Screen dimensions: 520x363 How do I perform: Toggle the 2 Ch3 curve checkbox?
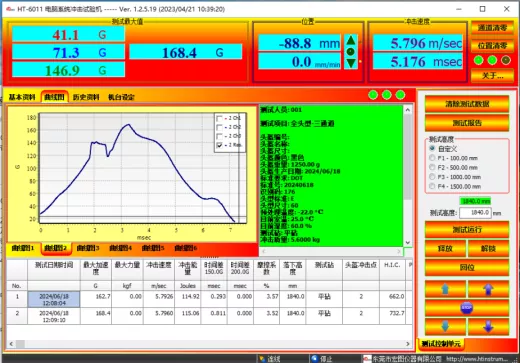click(x=219, y=136)
